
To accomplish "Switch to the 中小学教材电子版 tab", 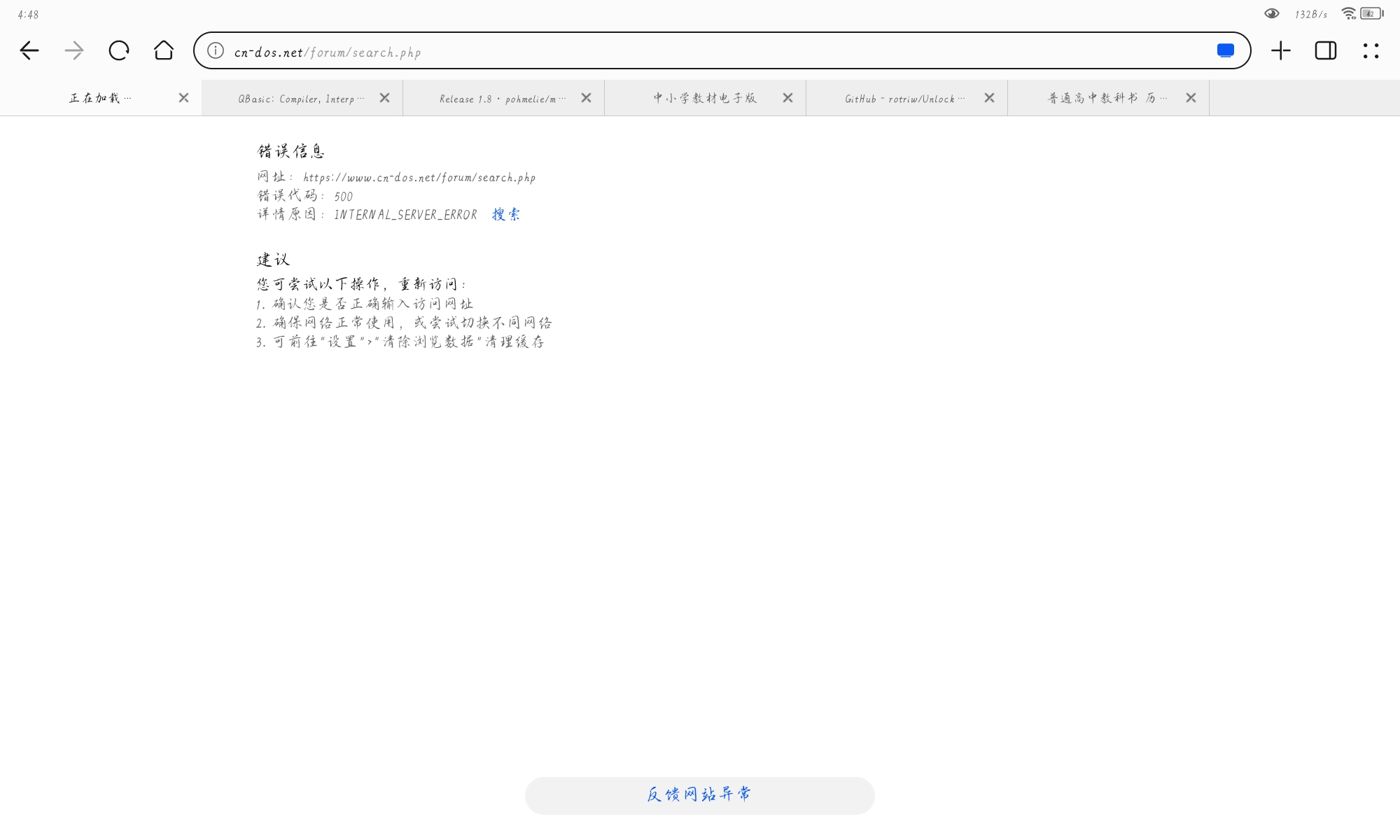I will click(705, 98).
